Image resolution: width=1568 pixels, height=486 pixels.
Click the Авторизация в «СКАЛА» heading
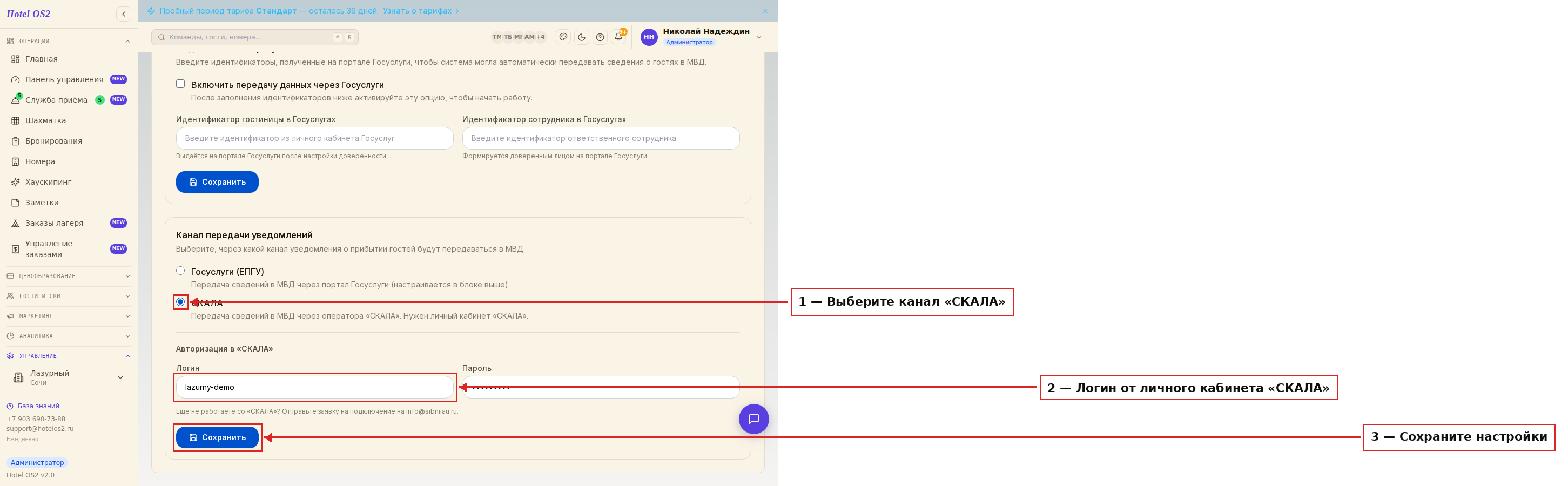(225, 349)
